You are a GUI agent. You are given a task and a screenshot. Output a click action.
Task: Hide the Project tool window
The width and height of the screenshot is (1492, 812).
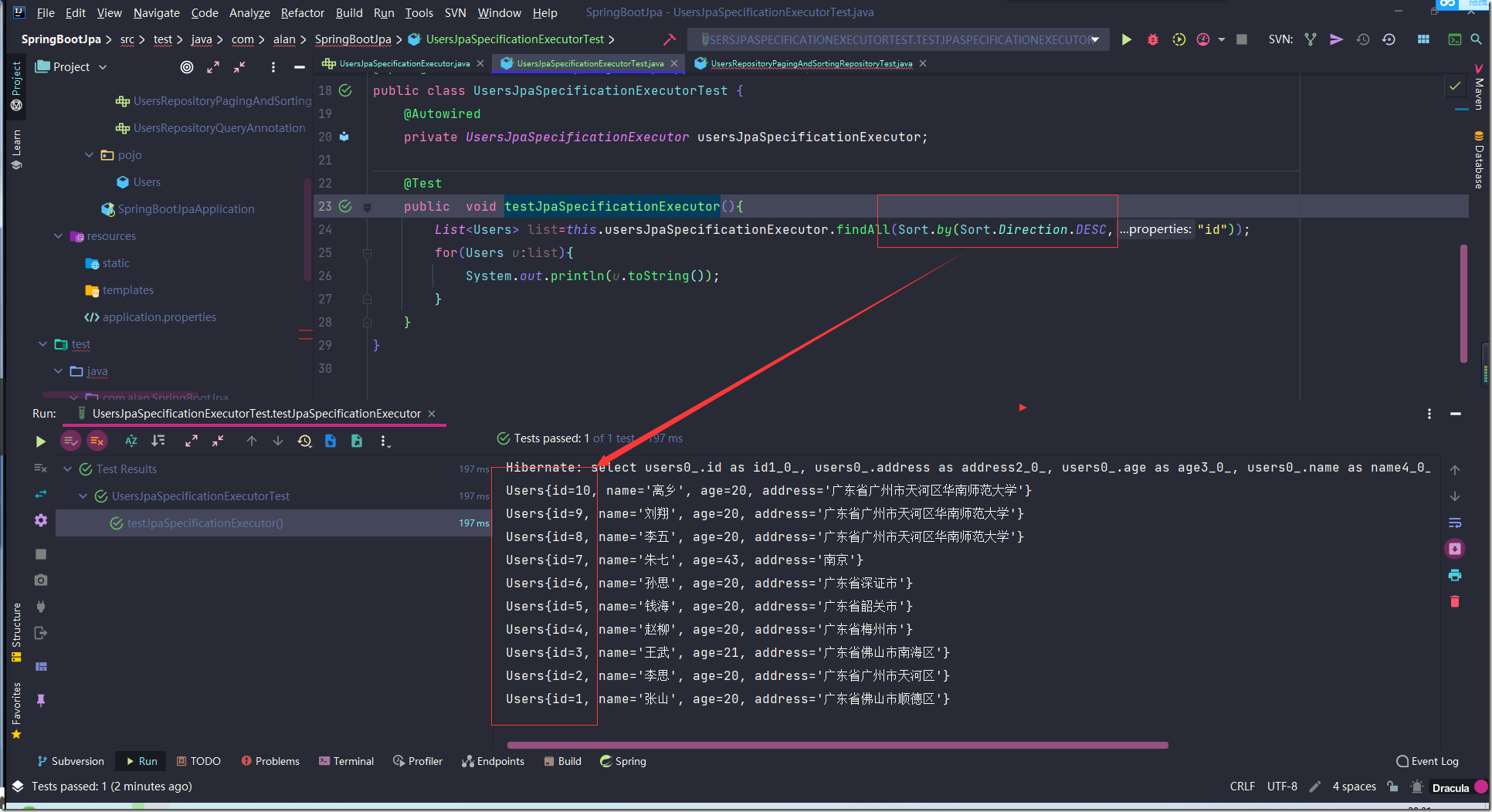300,67
